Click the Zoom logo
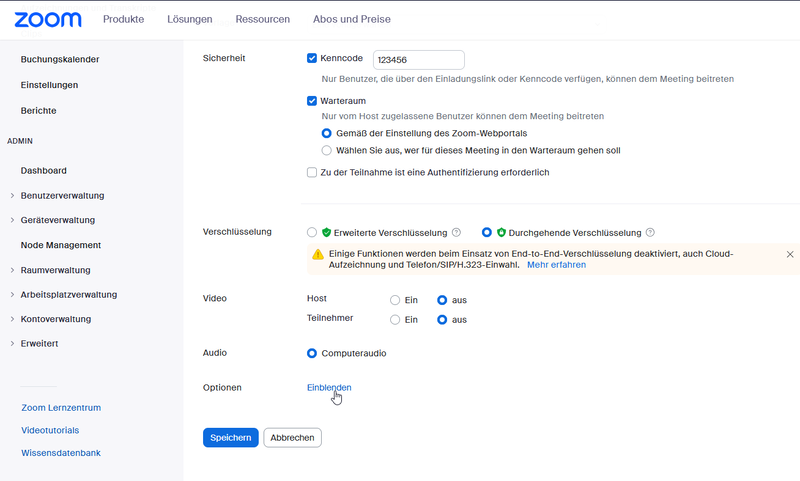 (48, 19)
